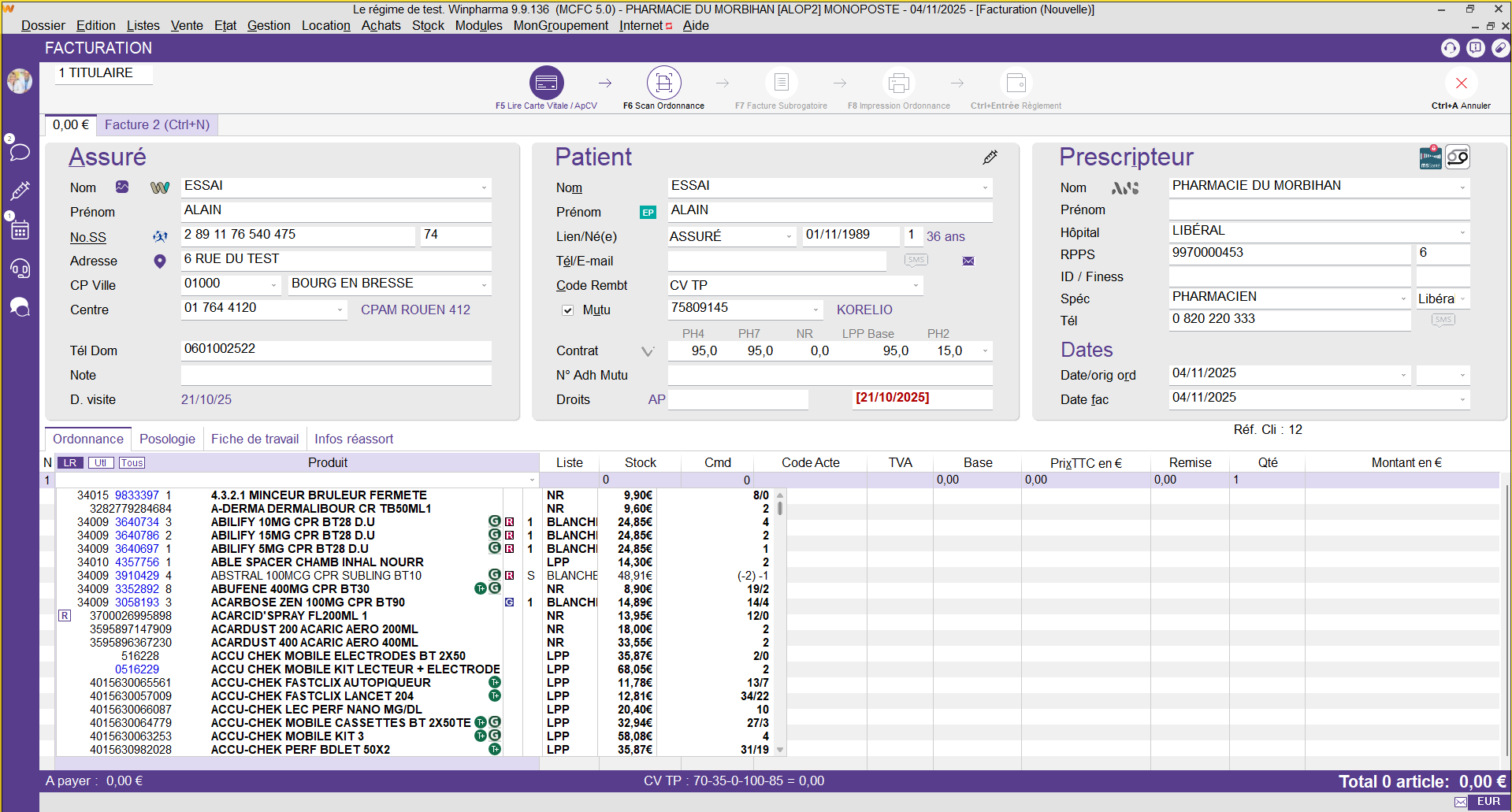Screen dimensions: 1512x812
Task: Toggle the Mutu checkbox
Action: point(567,310)
